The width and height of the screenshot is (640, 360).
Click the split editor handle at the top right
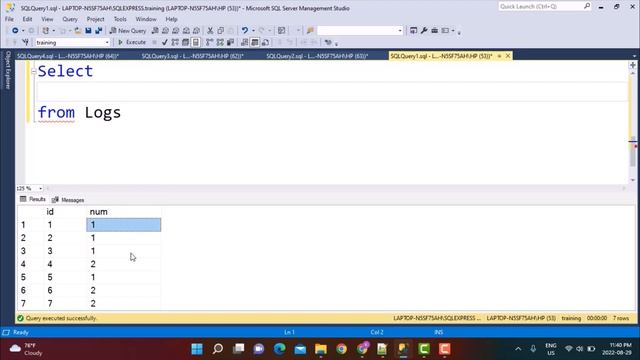(633, 65)
